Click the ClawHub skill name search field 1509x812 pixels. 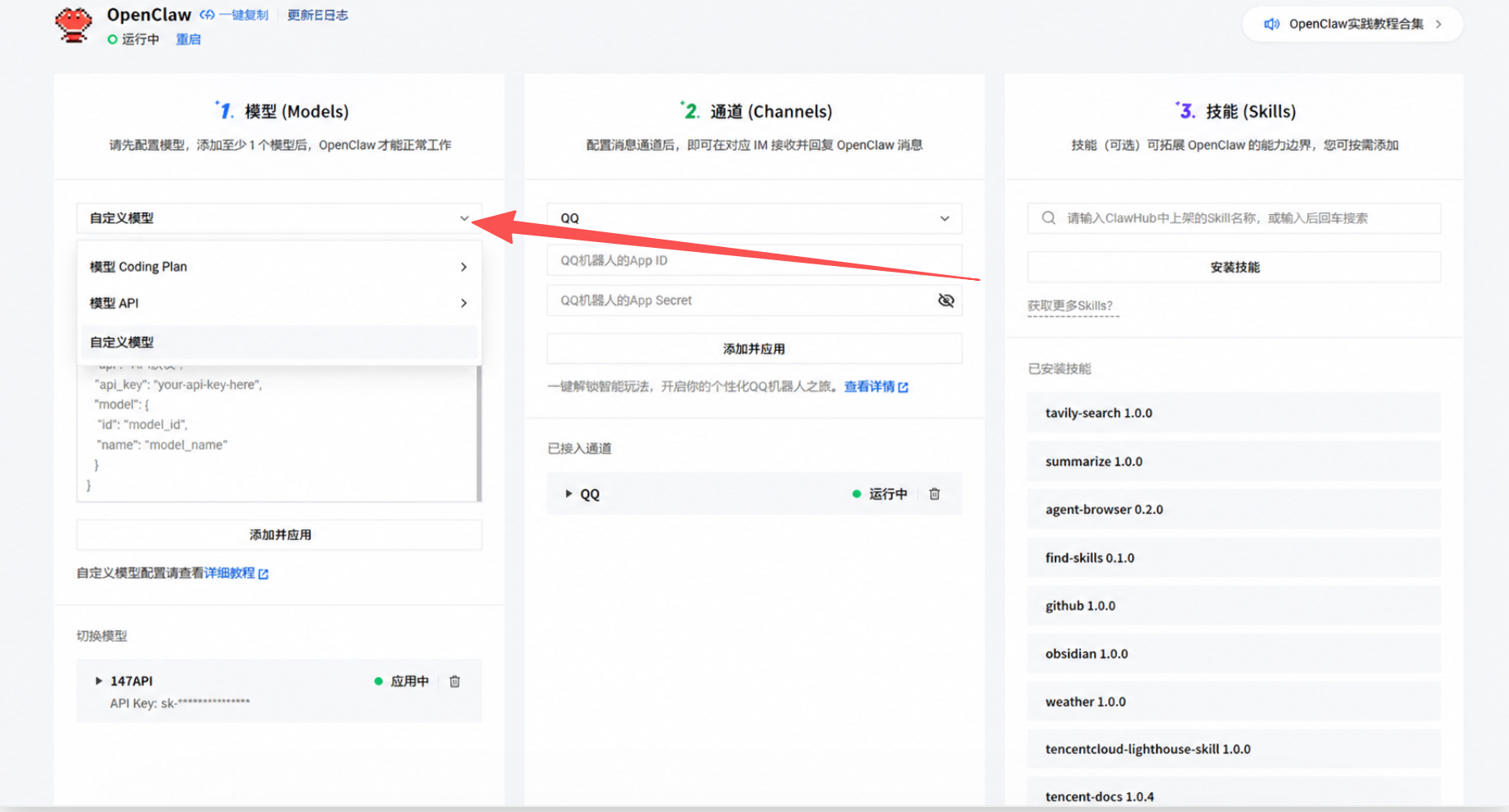click(1234, 218)
